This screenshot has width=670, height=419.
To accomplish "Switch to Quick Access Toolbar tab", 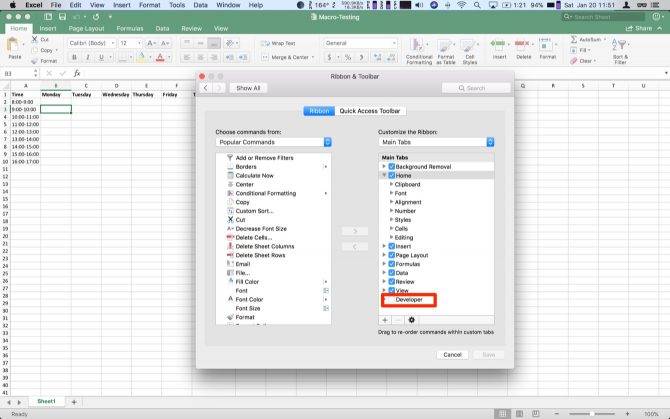I will point(370,111).
